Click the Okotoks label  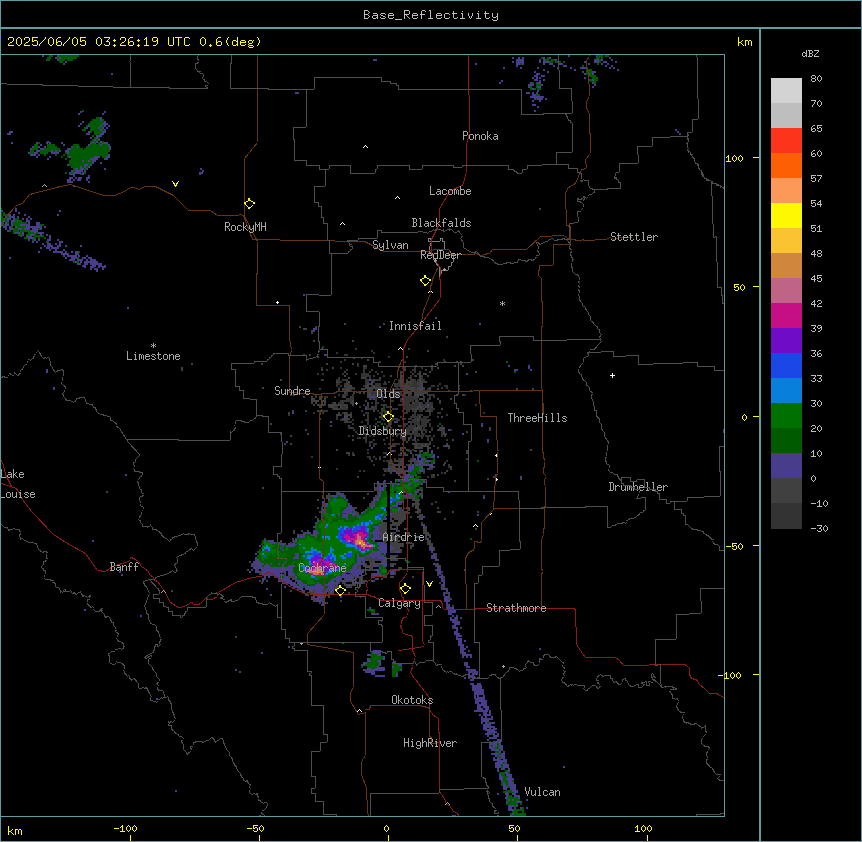click(412, 700)
